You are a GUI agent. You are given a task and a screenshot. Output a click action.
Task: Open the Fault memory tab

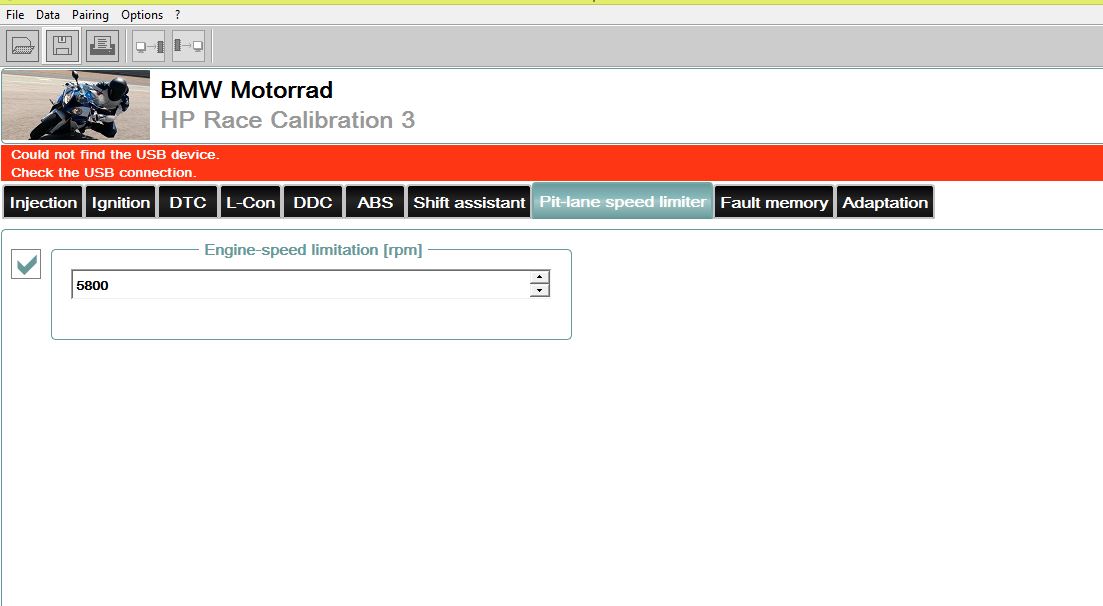click(x=774, y=202)
